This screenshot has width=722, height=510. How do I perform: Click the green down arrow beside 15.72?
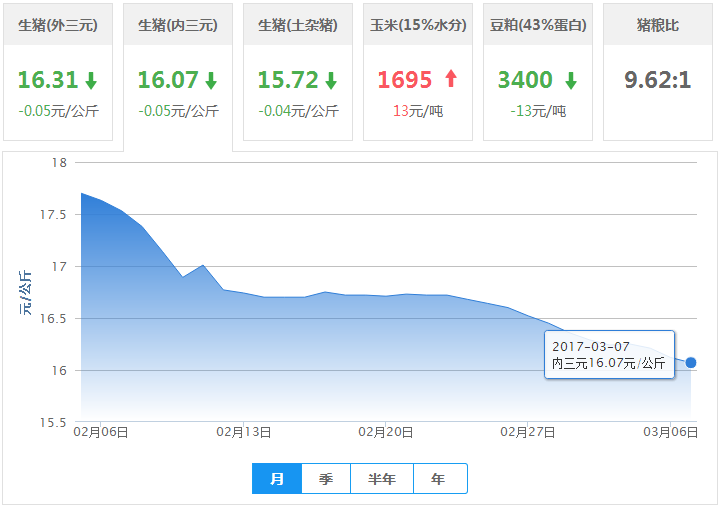pyautogui.click(x=331, y=81)
